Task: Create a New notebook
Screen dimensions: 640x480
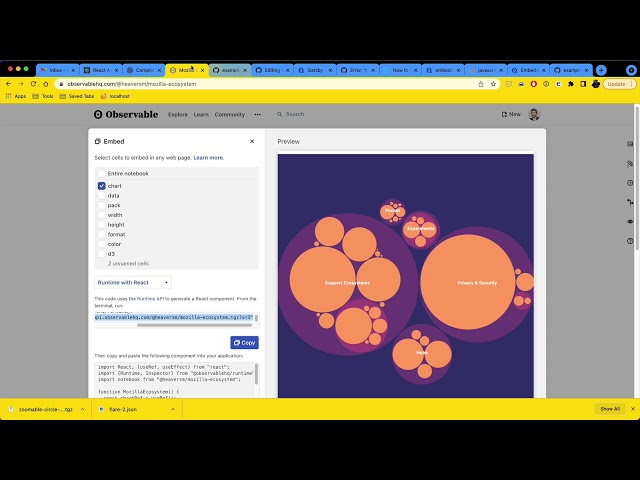Action: point(511,114)
